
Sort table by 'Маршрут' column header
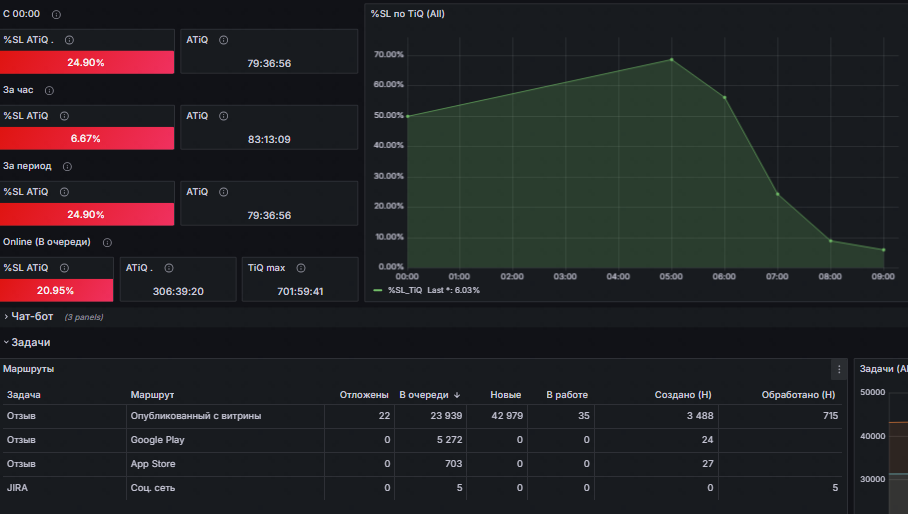tap(152, 395)
